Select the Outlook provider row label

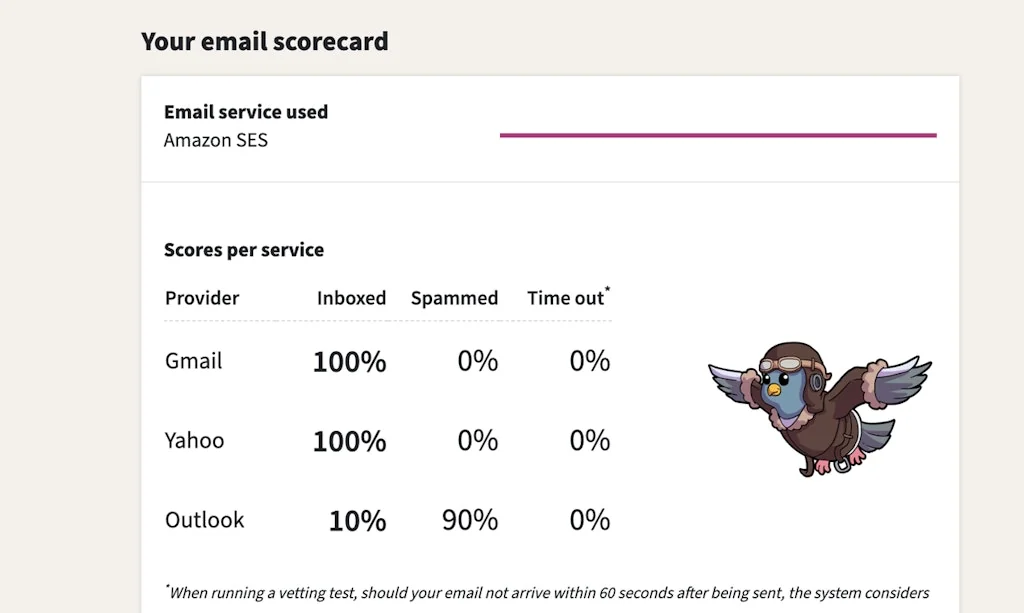(x=204, y=520)
